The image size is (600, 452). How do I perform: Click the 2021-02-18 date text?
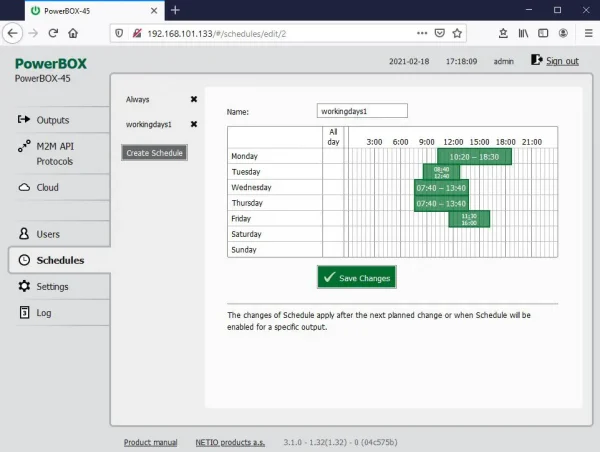tap(409, 61)
